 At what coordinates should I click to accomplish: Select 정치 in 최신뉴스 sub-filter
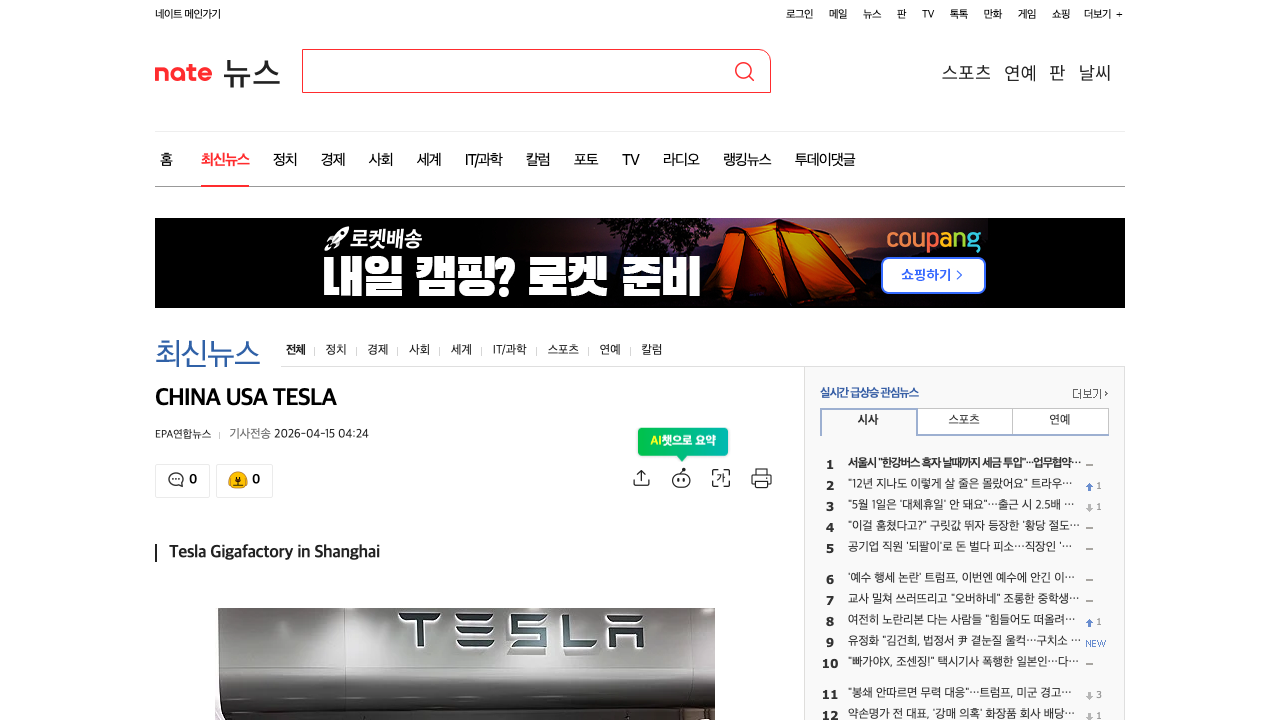tap(336, 350)
